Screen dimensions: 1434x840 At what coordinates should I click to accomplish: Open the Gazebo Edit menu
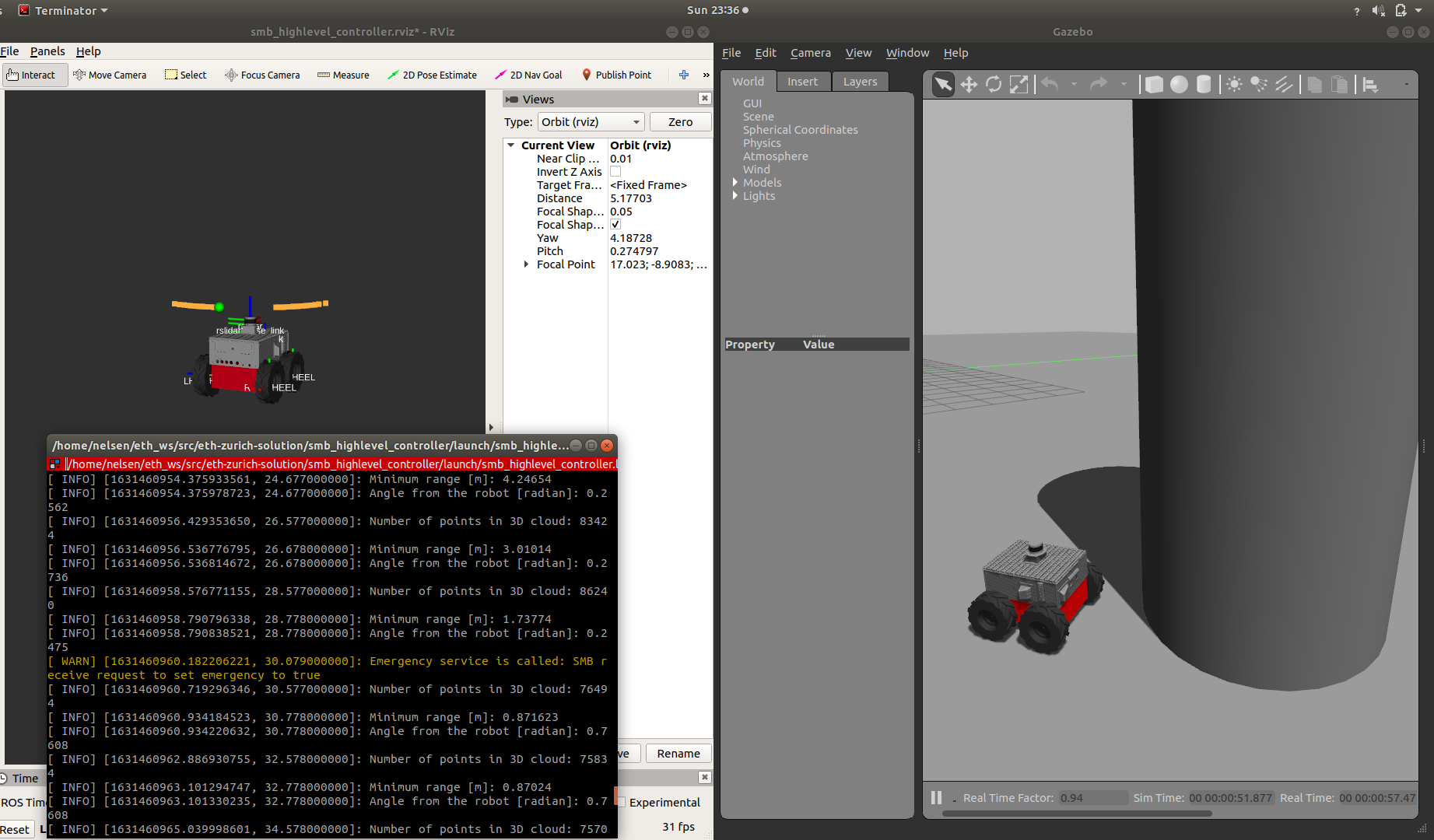(766, 53)
